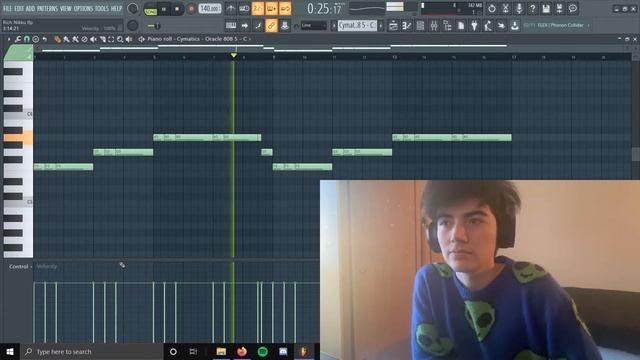
Task: Click the 140 tempo field
Action: [x=209, y=9]
